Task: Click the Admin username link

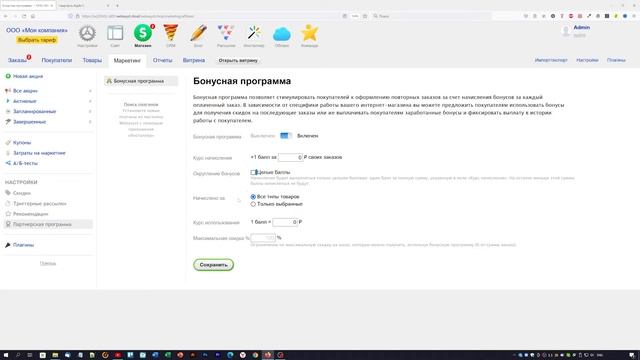Action: (x=582, y=27)
